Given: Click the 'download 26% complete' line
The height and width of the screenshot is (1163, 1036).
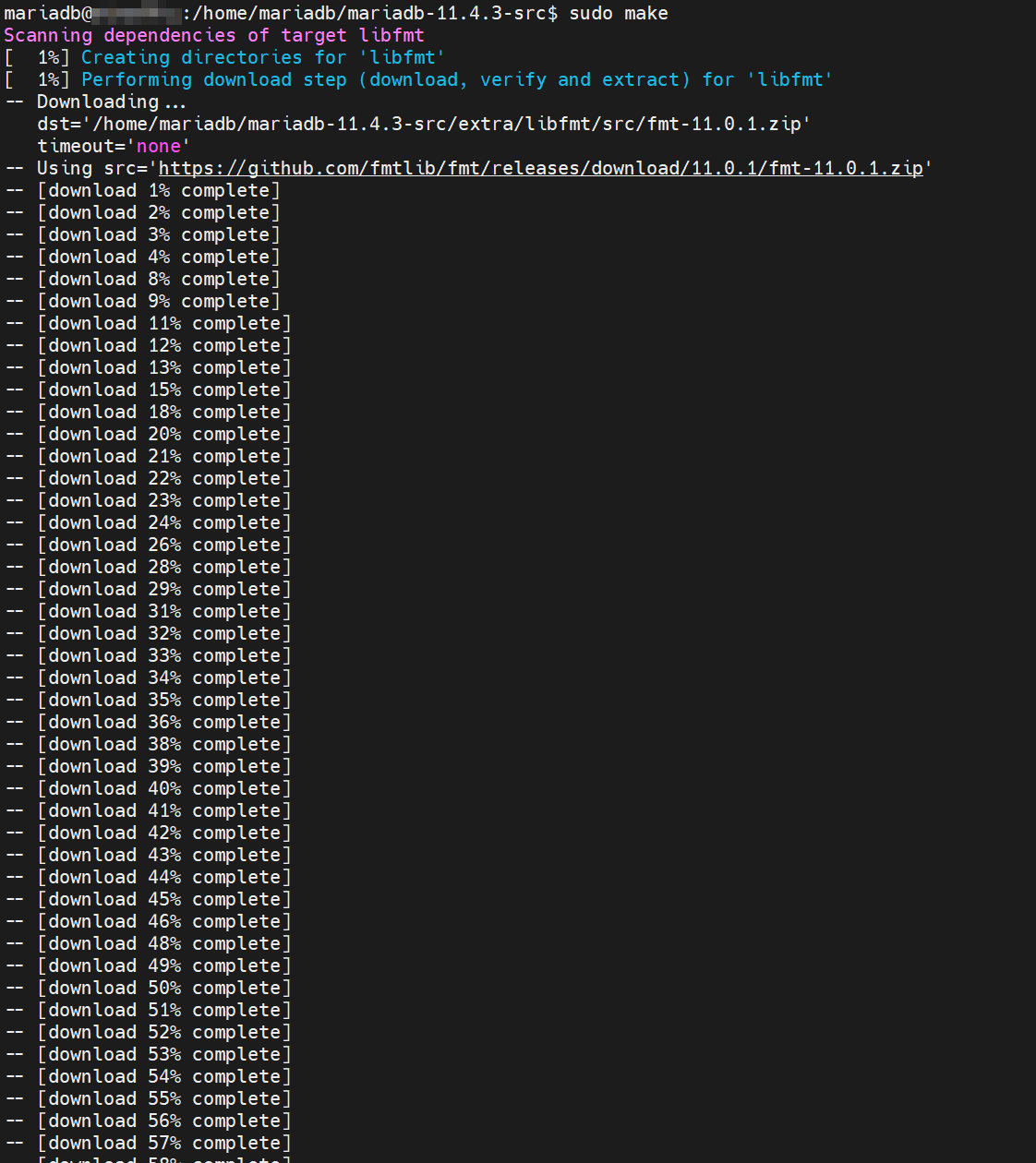Looking at the screenshot, I should [149, 546].
